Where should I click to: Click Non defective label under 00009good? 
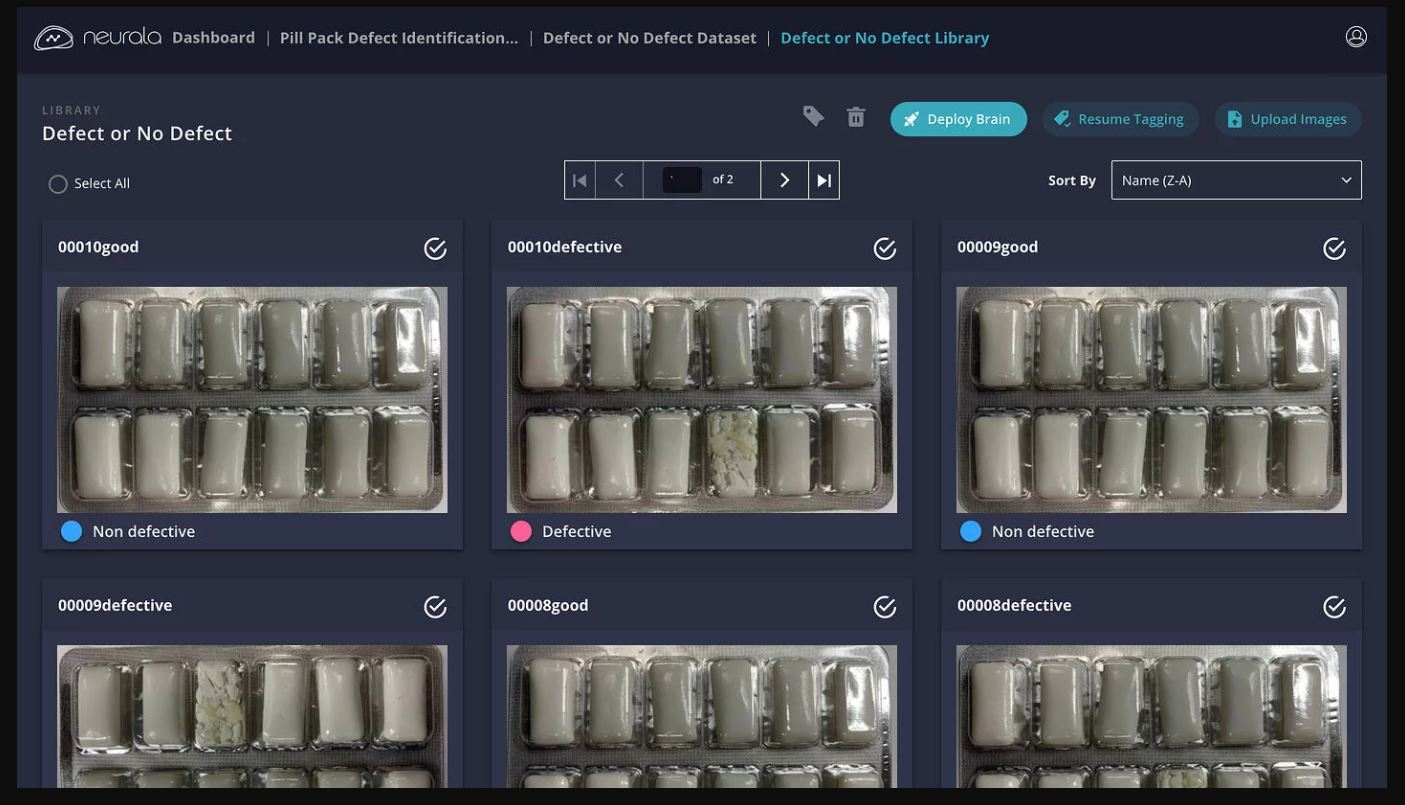point(1043,532)
